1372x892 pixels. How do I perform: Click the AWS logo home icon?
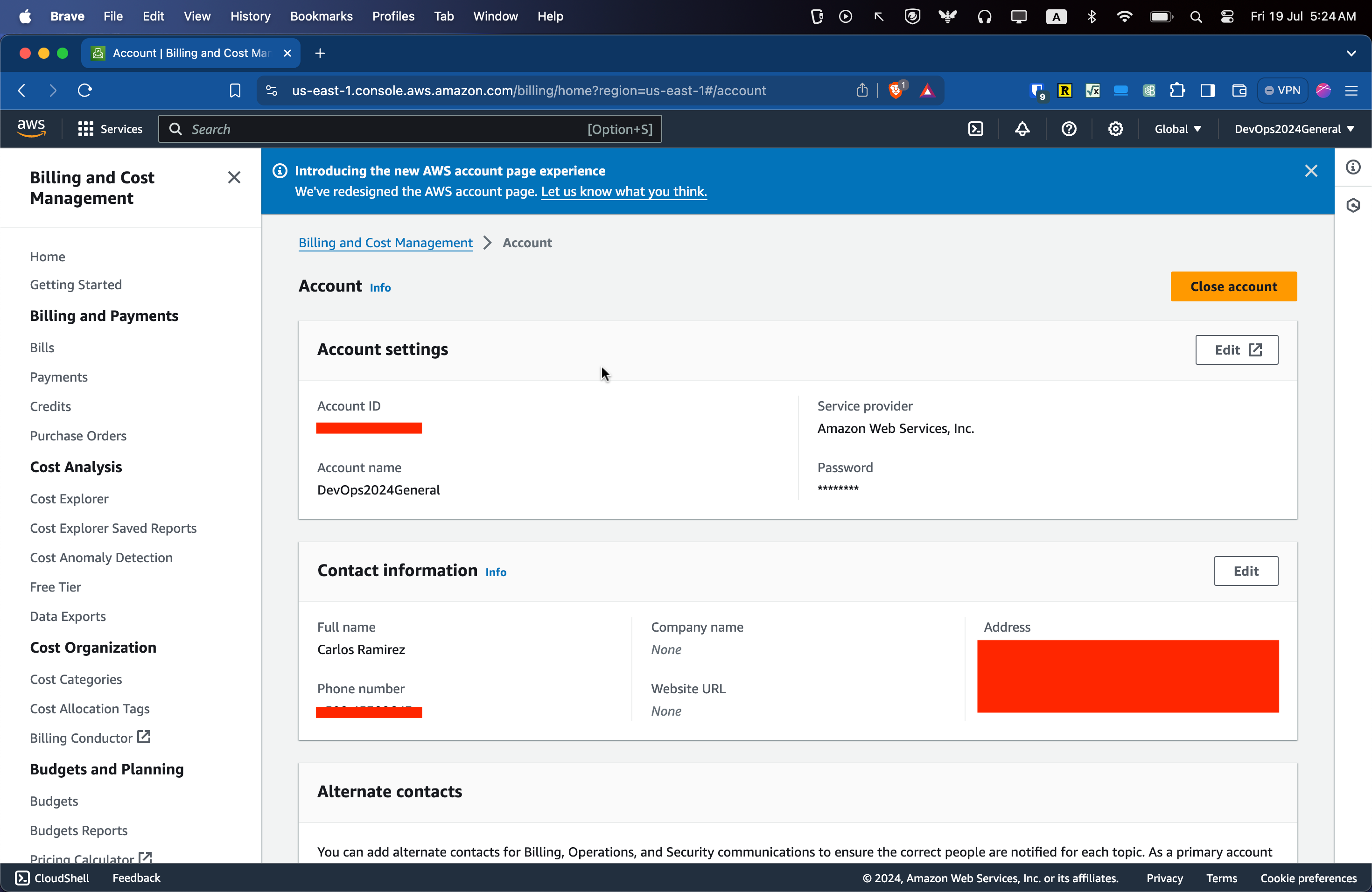pyautogui.click(x=31, y=128)
